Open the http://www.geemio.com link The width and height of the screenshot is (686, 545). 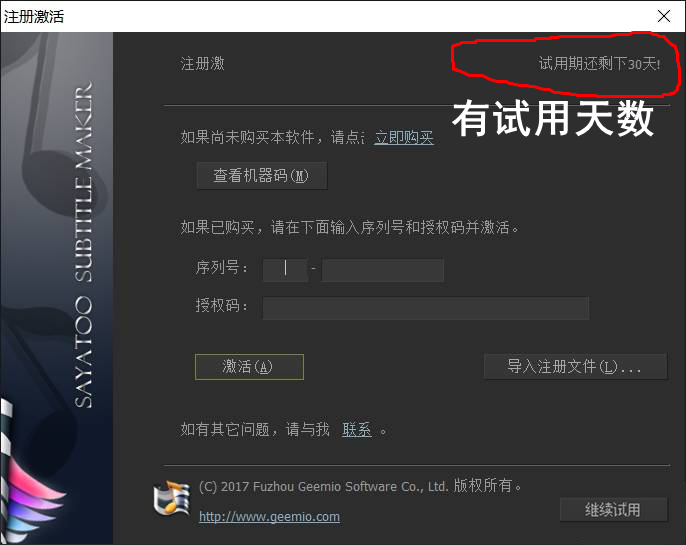pos(270,517)
